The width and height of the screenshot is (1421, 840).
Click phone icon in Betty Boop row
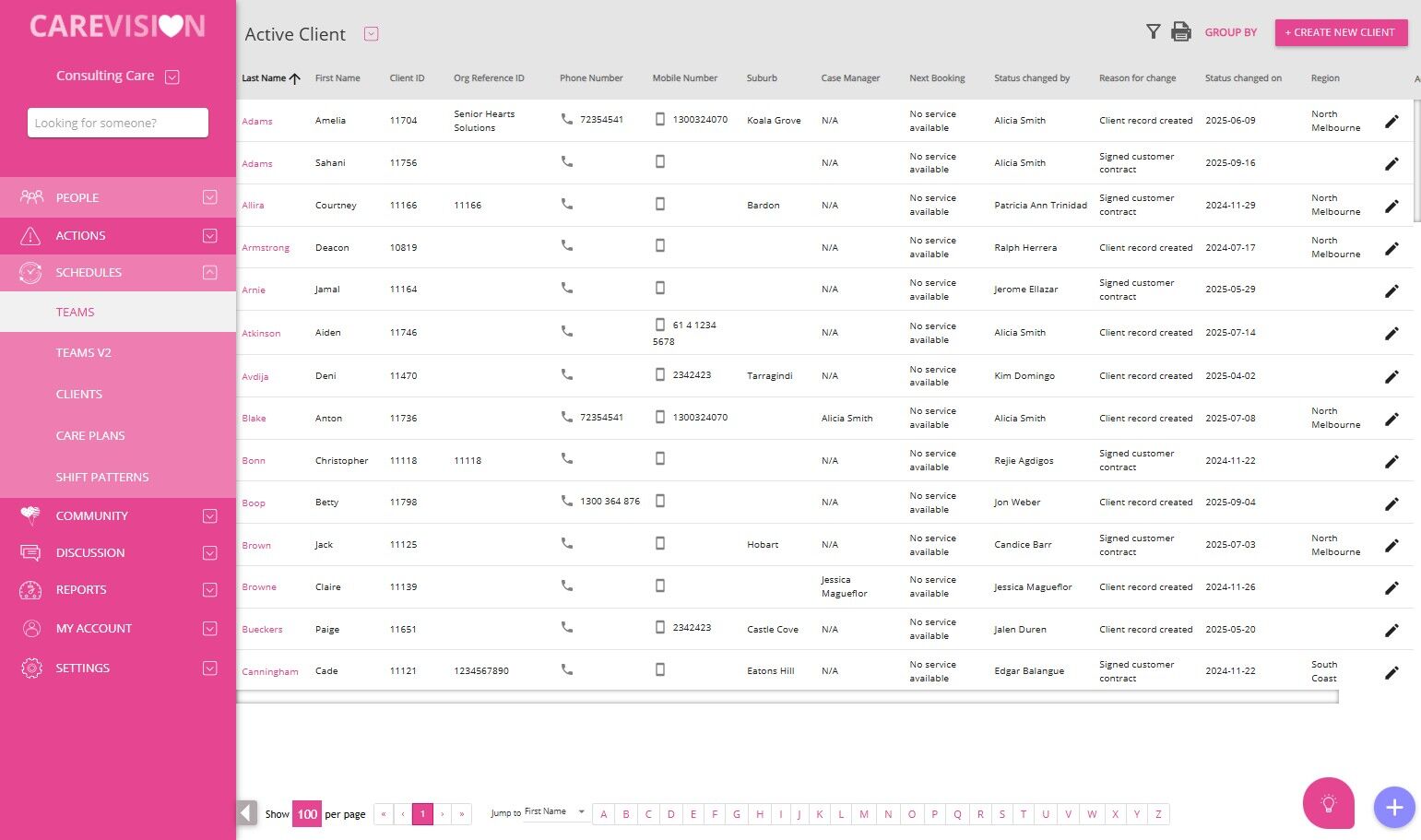point(567,502)
